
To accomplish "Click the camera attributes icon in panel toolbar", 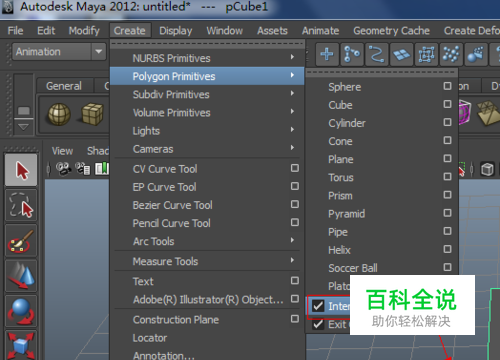I will coord(83,169).
